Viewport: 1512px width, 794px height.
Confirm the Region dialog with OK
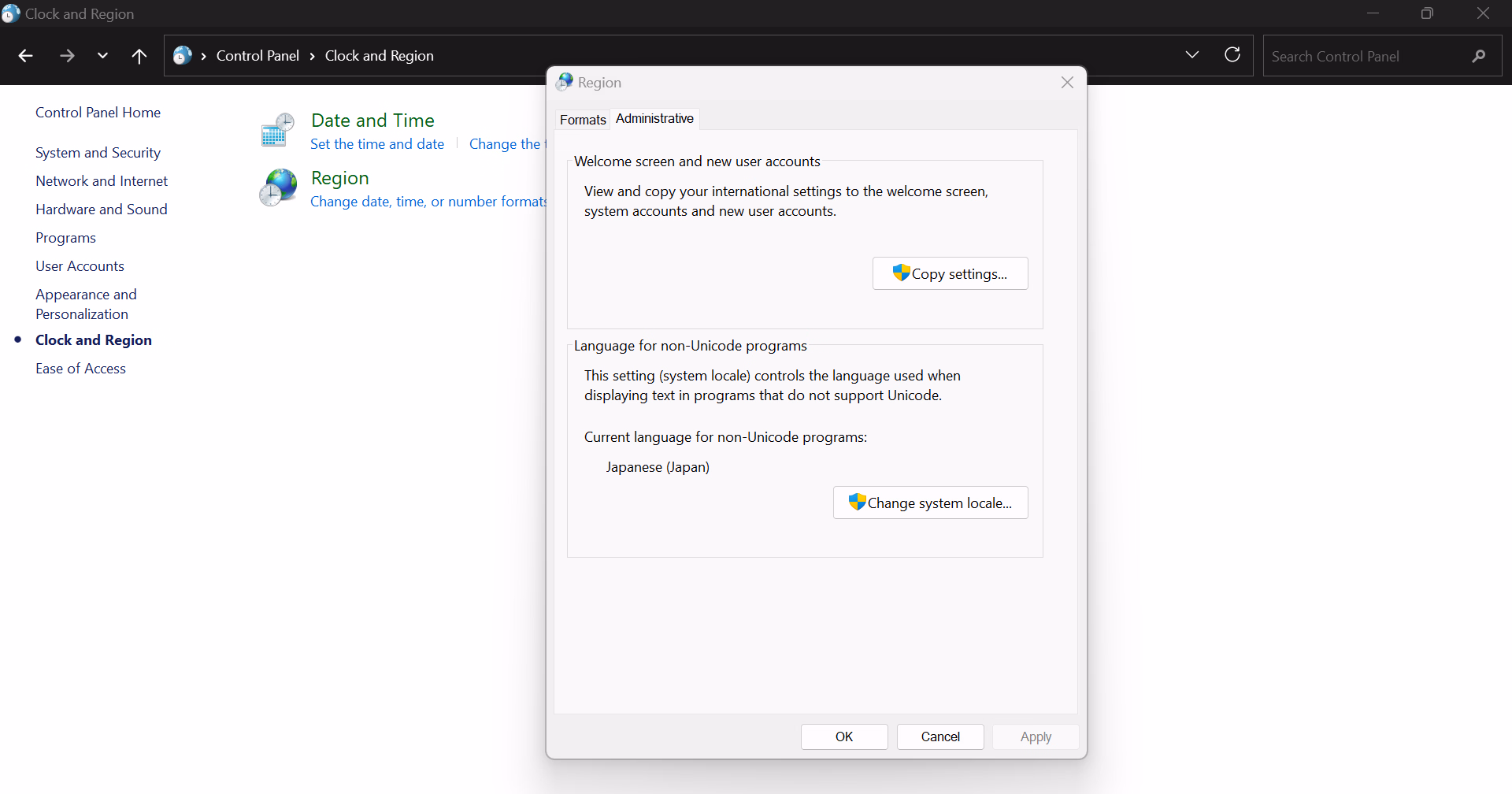click(x=844, y=736)
